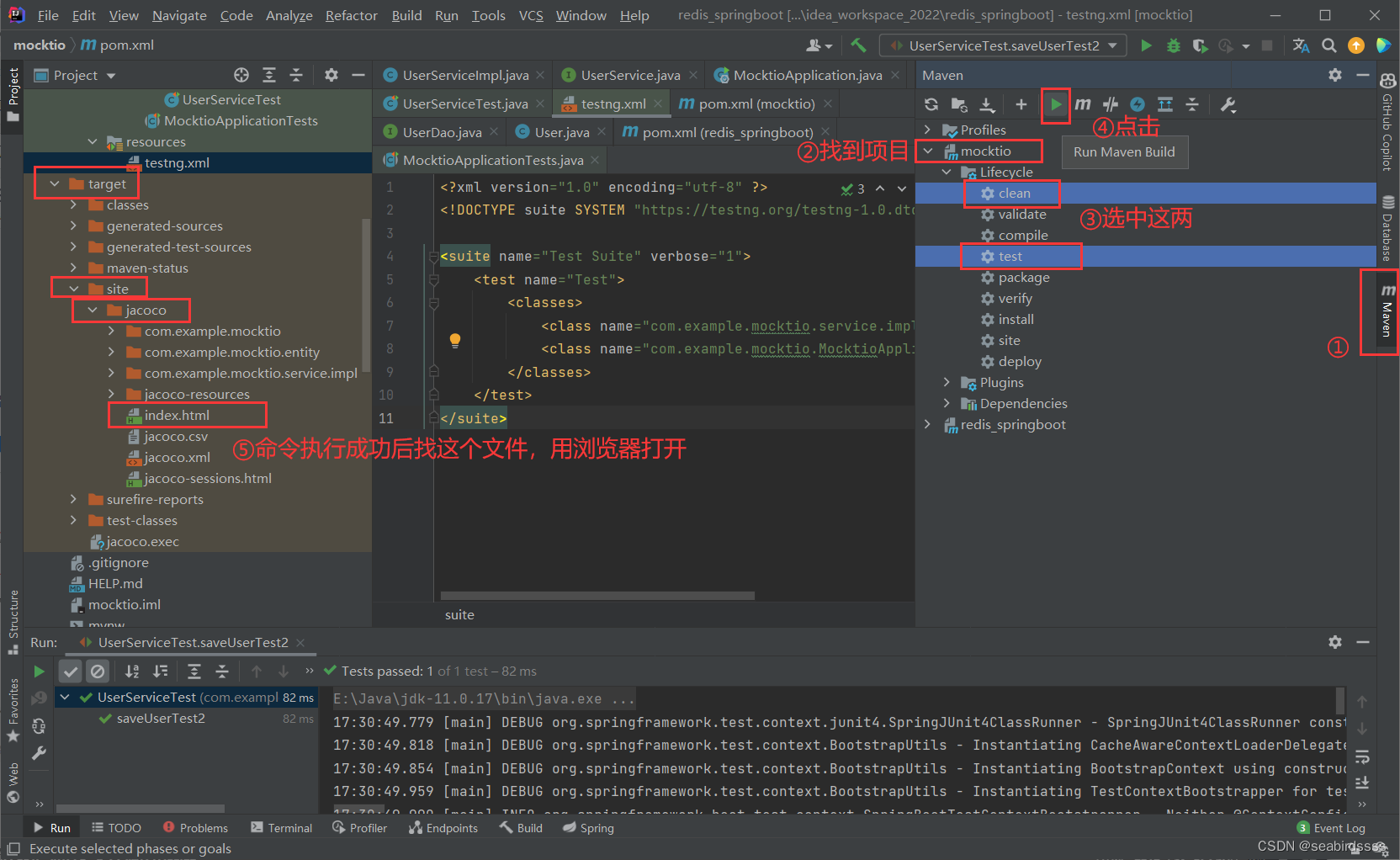Click editor horizontal scrollbar
Viewport: 1400px width, 860px height.
pos(597,596)
